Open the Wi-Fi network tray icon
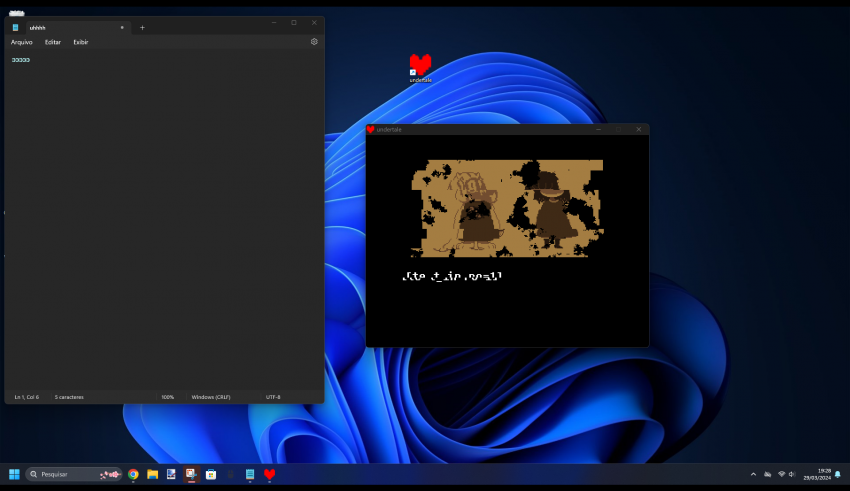 pos(781,474)
